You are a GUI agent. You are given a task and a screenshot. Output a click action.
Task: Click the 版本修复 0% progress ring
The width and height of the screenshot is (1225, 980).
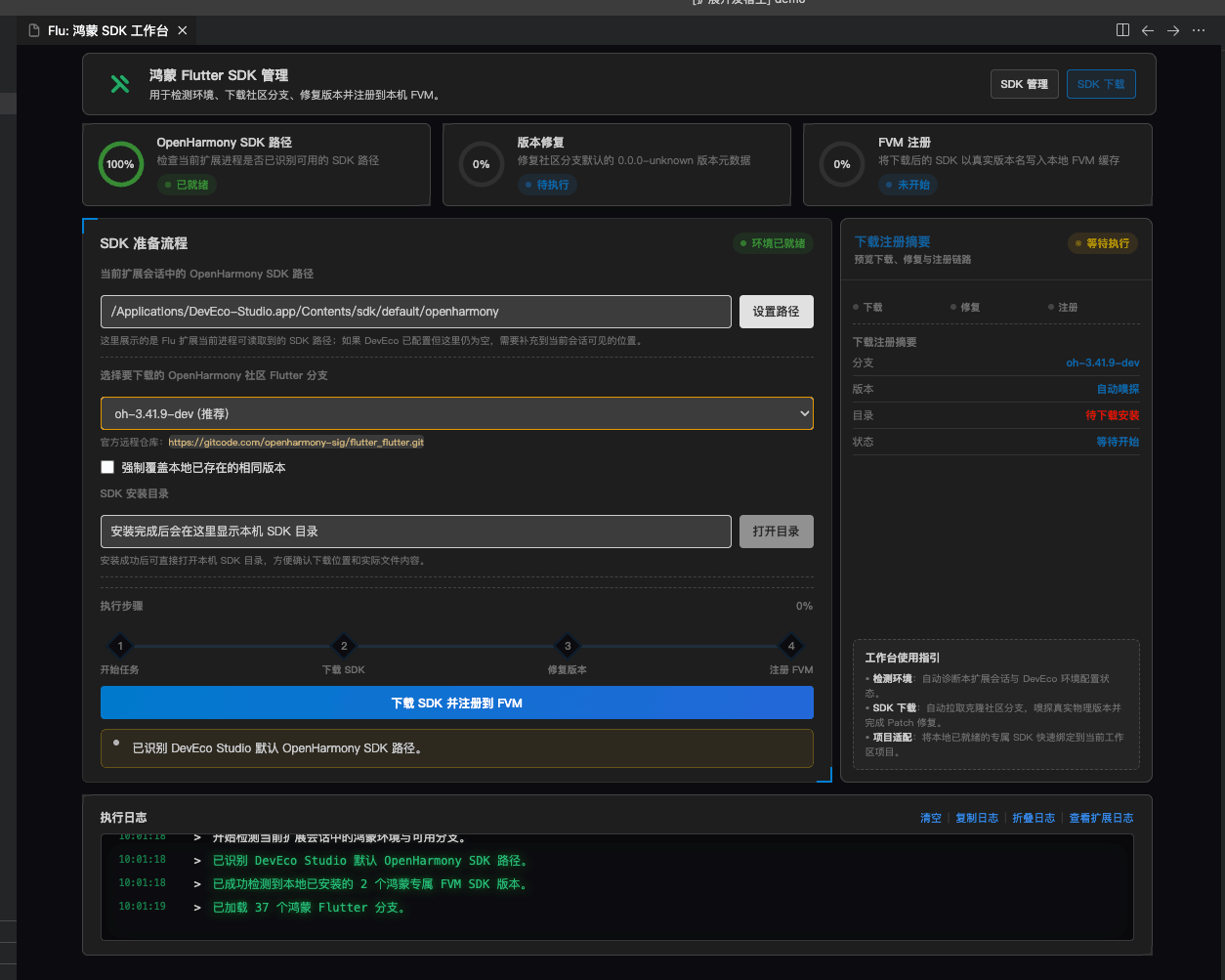(x=482, y=164)
